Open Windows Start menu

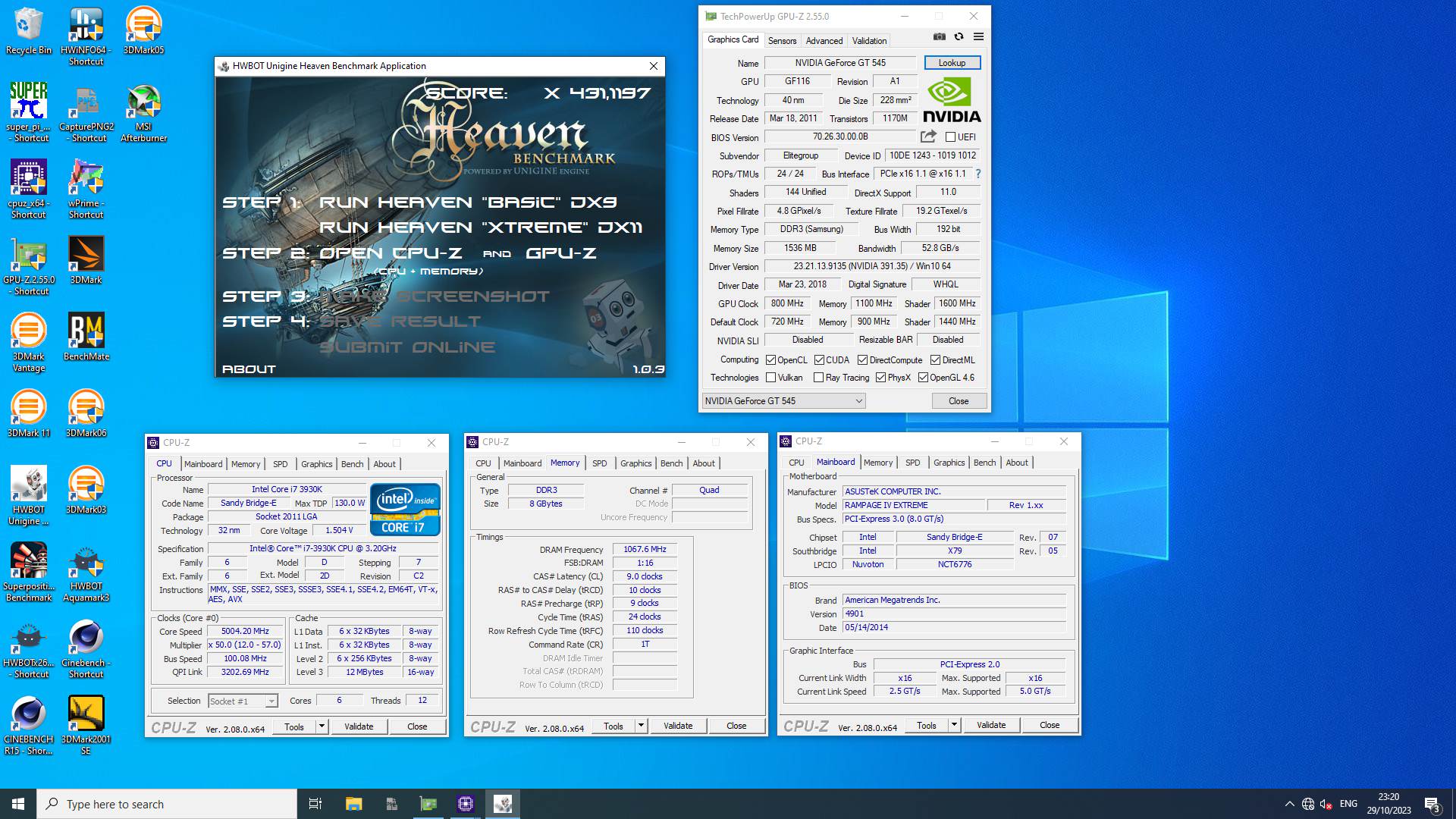click(18, 804)
